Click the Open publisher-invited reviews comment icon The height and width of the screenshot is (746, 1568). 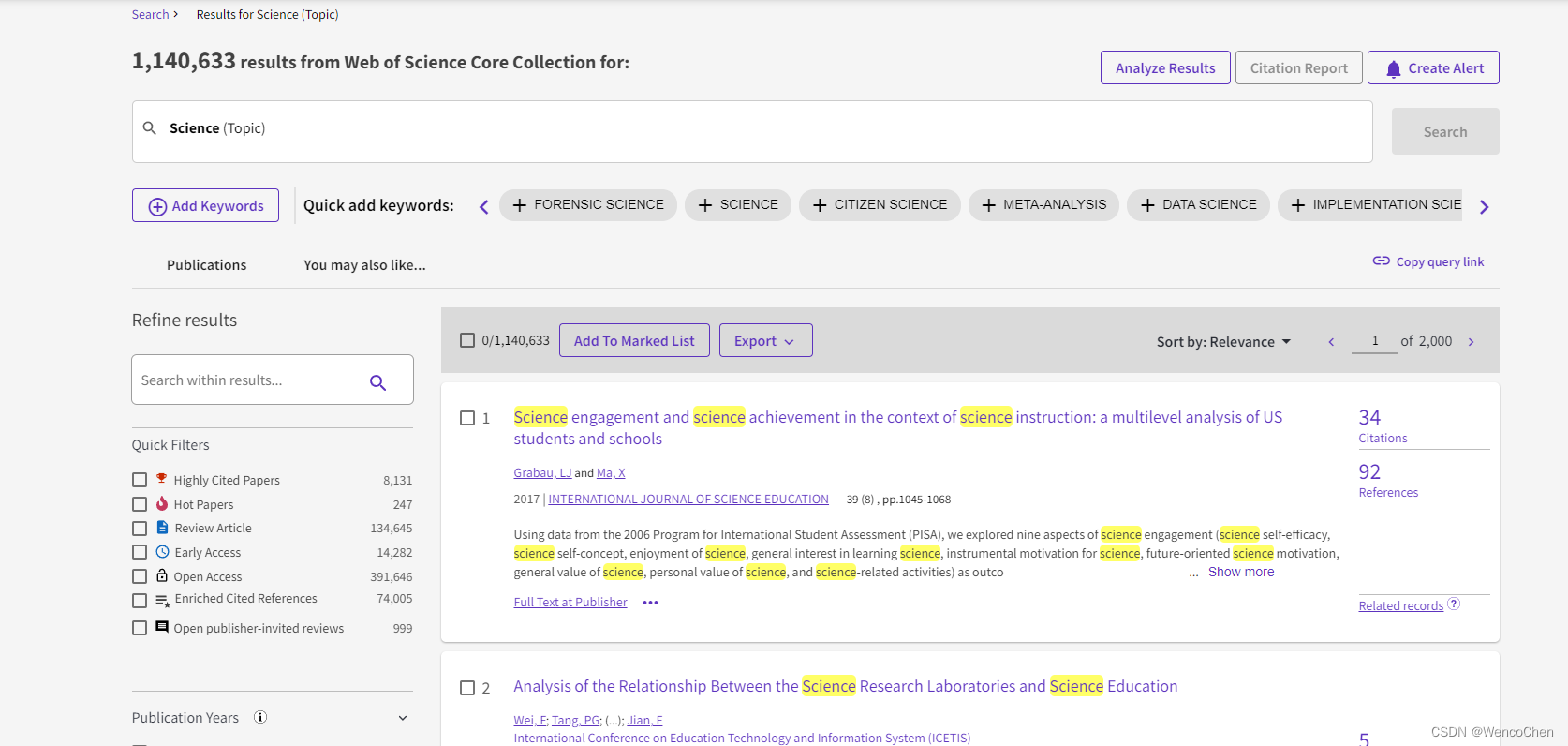pos(162,627)
